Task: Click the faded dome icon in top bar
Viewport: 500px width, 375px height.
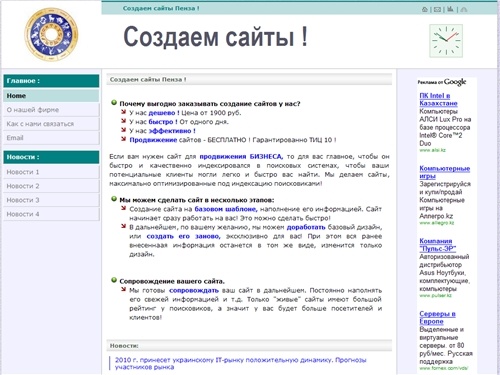Action: coord(464,9)
